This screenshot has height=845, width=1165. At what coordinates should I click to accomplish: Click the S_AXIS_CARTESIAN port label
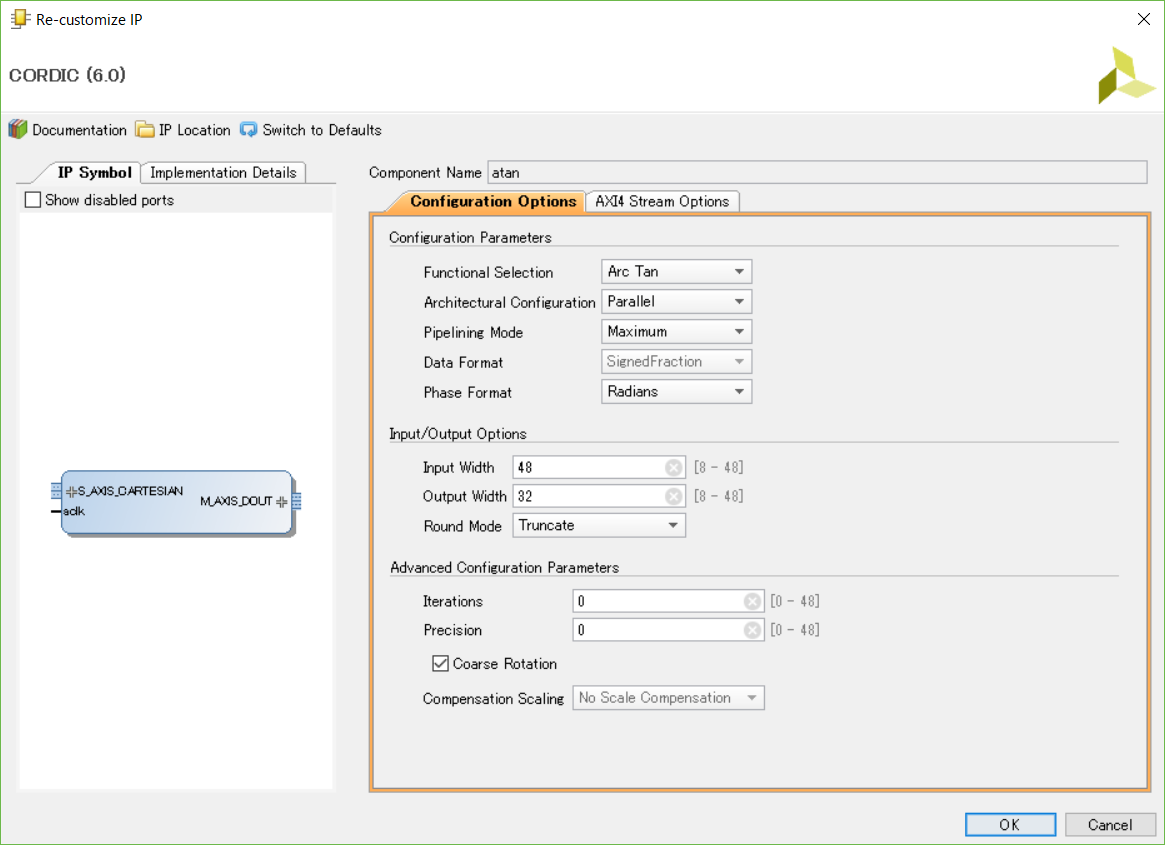point(130,491)
